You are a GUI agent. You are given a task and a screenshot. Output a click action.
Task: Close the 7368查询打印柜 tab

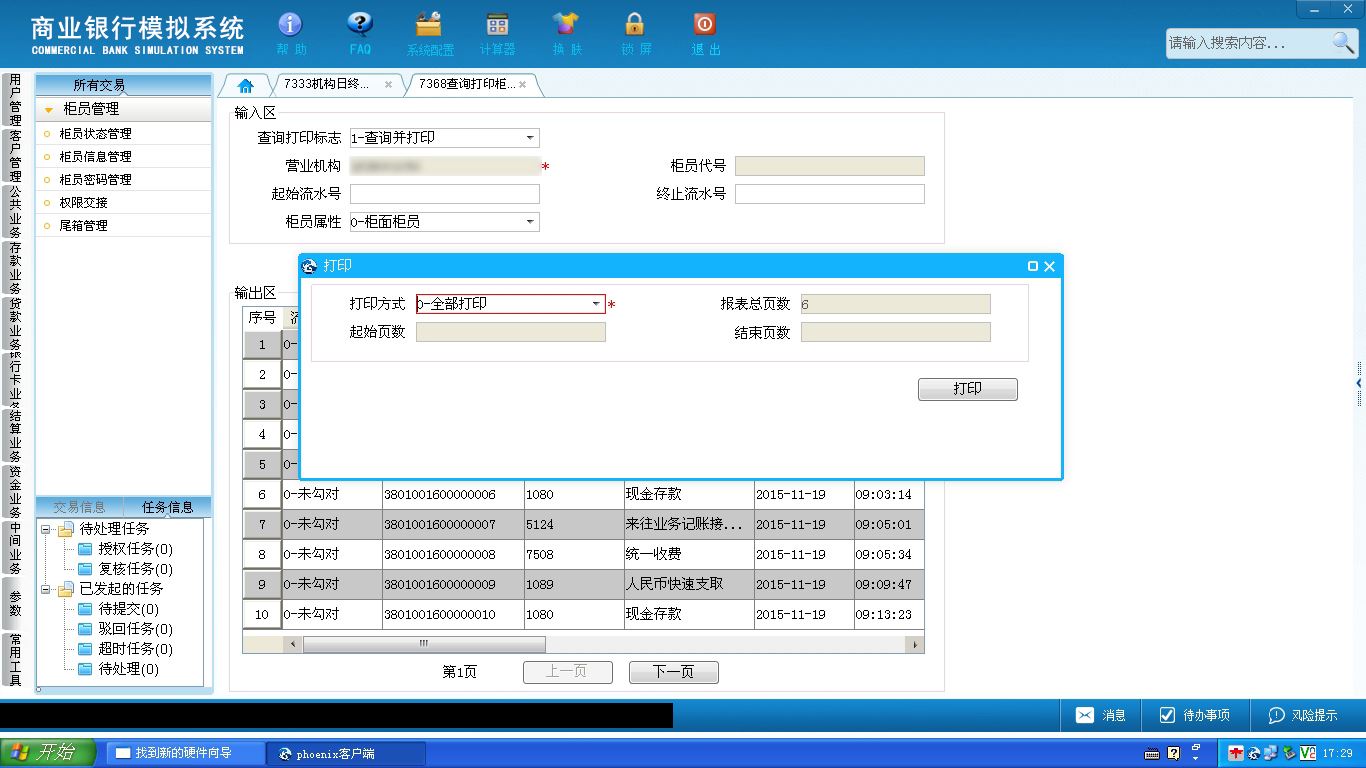point(522,85)
